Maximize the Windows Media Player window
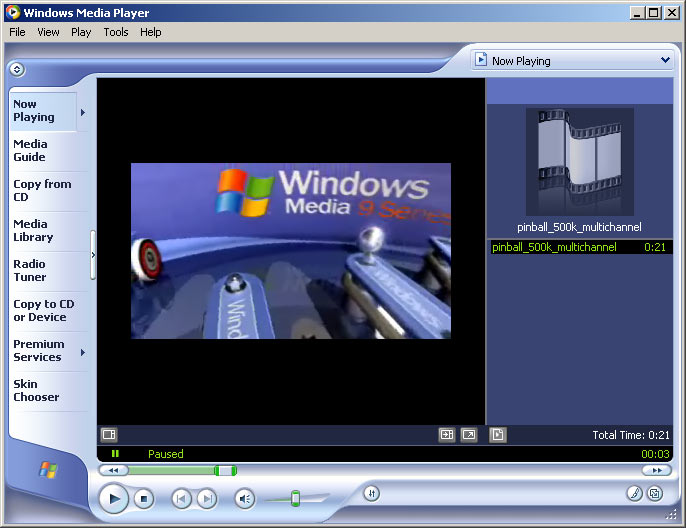This screenshot has height=528, width=686. [x=654, y=13]
